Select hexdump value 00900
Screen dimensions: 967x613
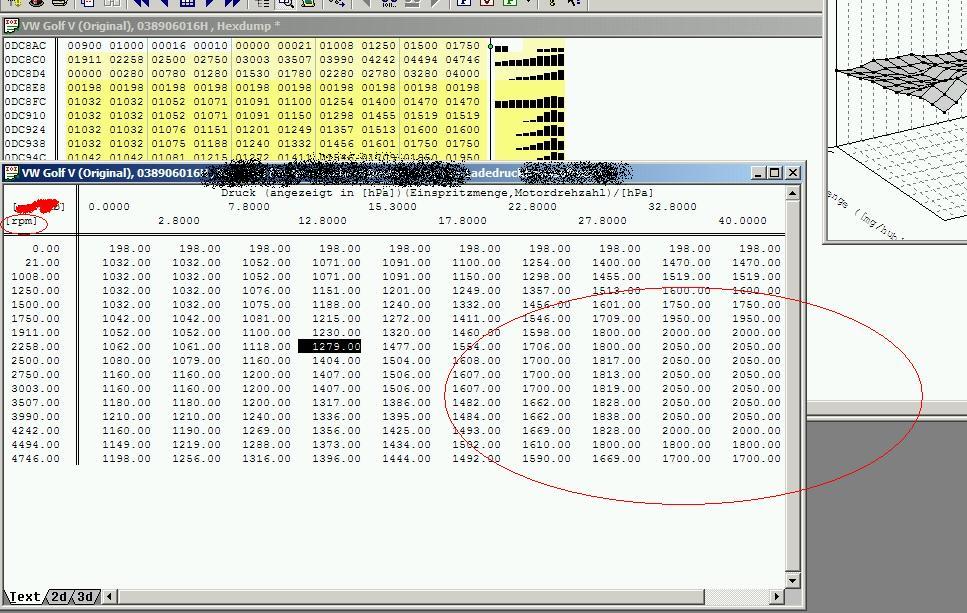84,46
